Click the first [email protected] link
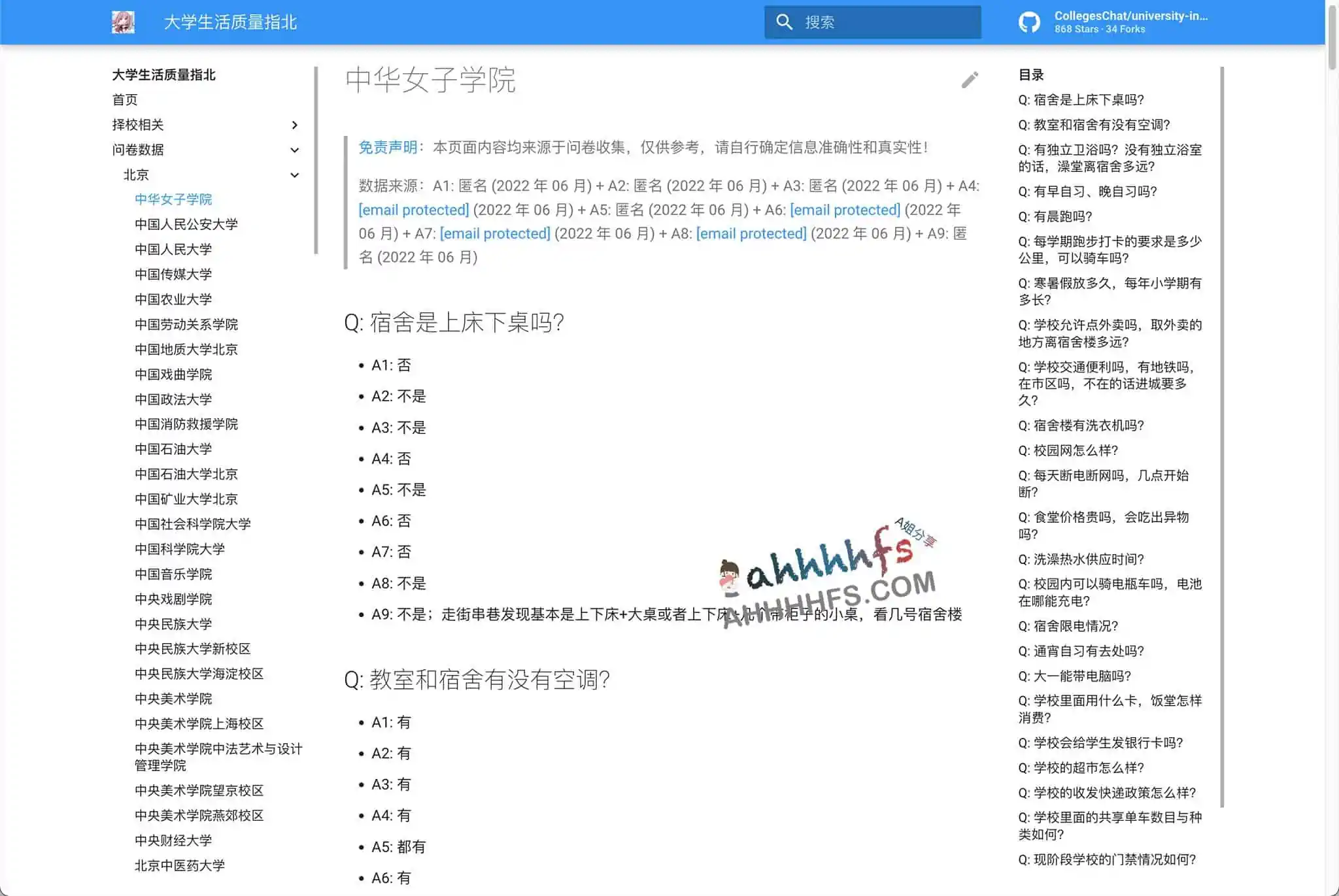The height and width of the screenshot is (896, 1339). [x=413, y=209]
